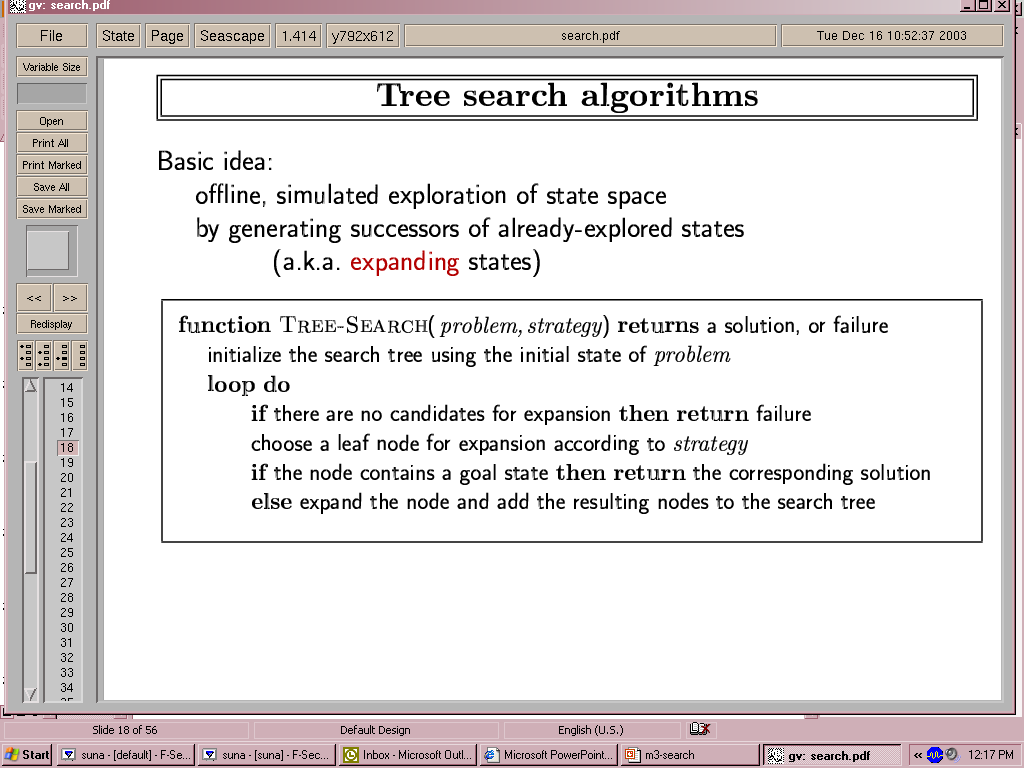Screen dimensions: 1024x768
Task: Click the unmark all pages icon
Action: tap(80, 355)
